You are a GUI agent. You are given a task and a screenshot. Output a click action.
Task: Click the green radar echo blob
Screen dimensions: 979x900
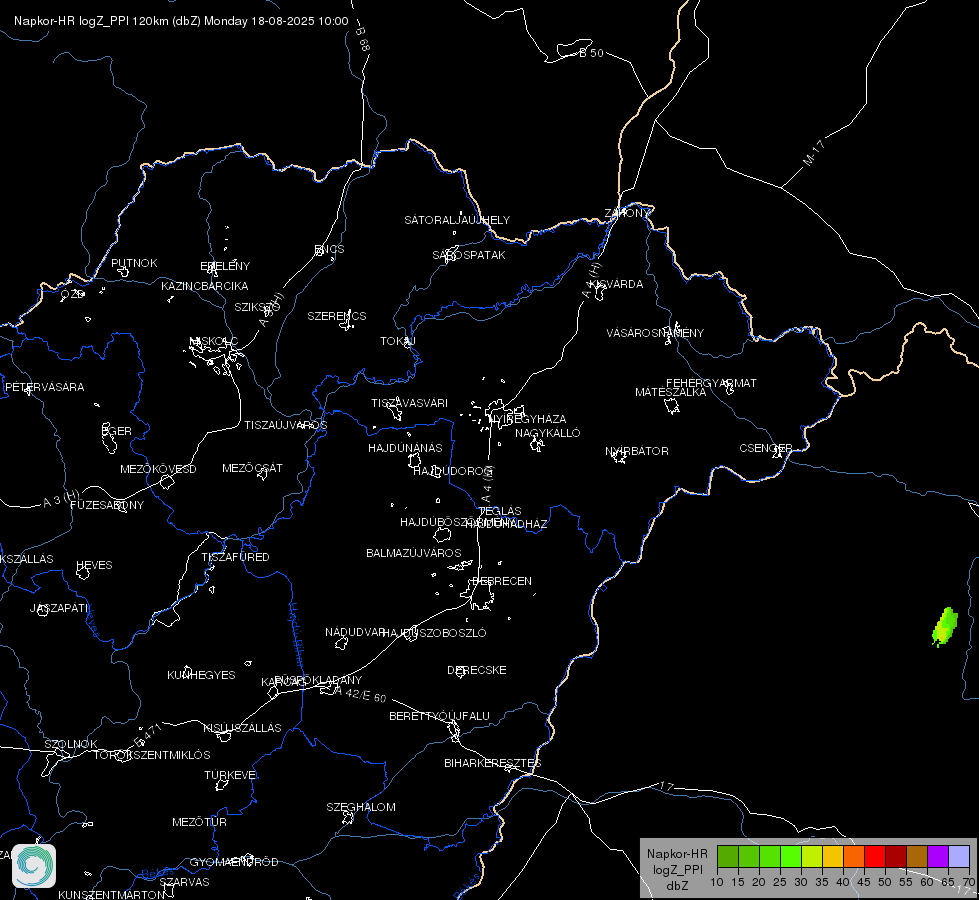click(945, 626)
